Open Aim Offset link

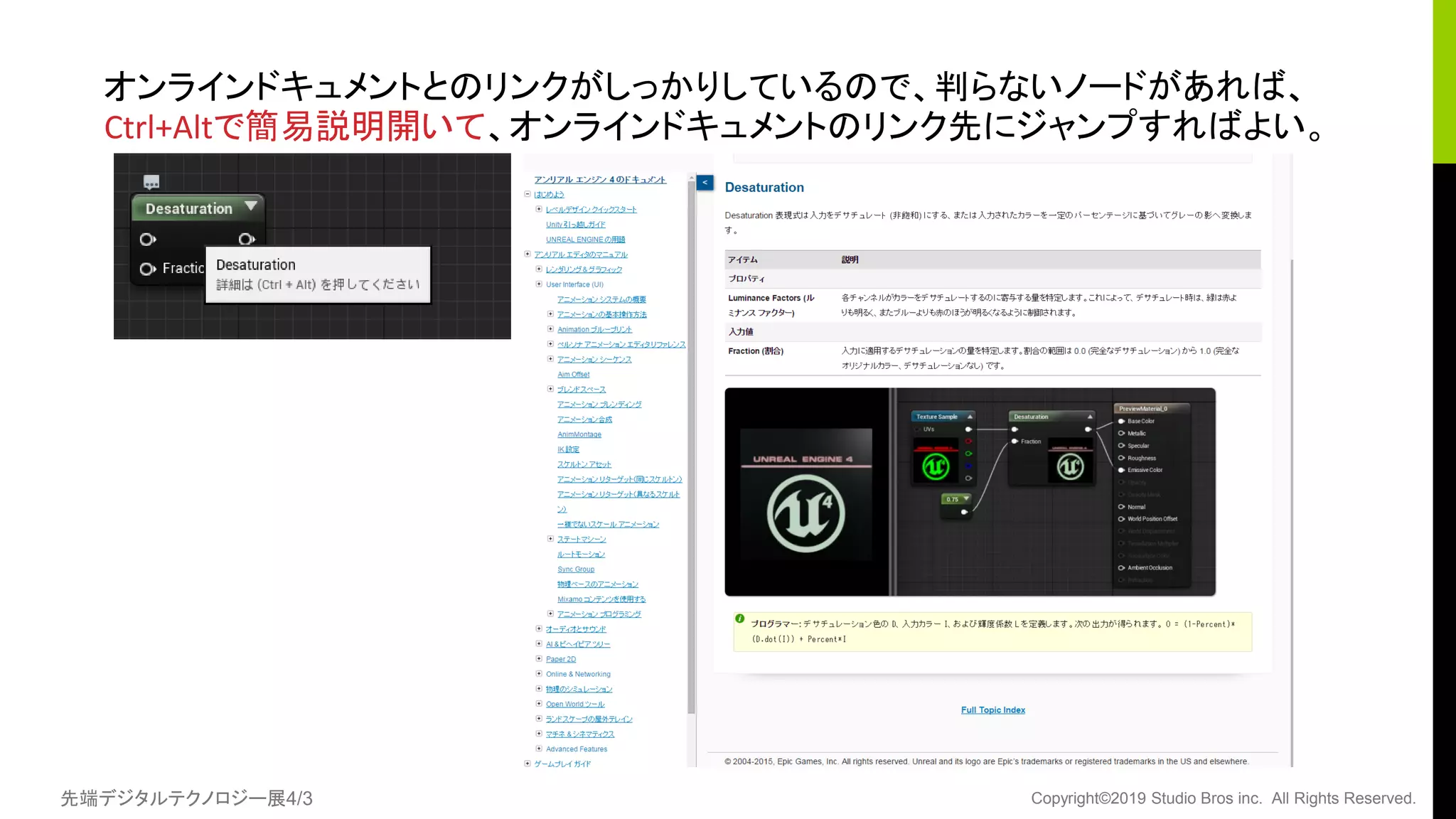click(574, 375)
